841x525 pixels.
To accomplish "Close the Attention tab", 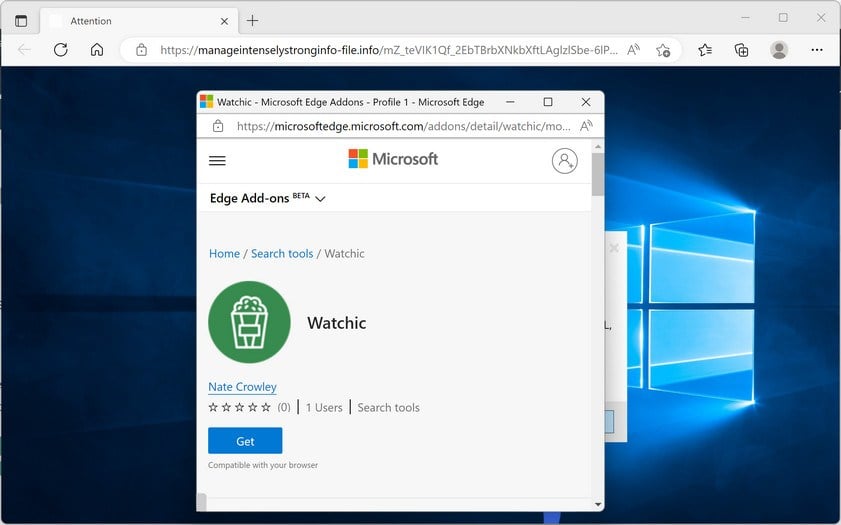I will coord(224,21).
